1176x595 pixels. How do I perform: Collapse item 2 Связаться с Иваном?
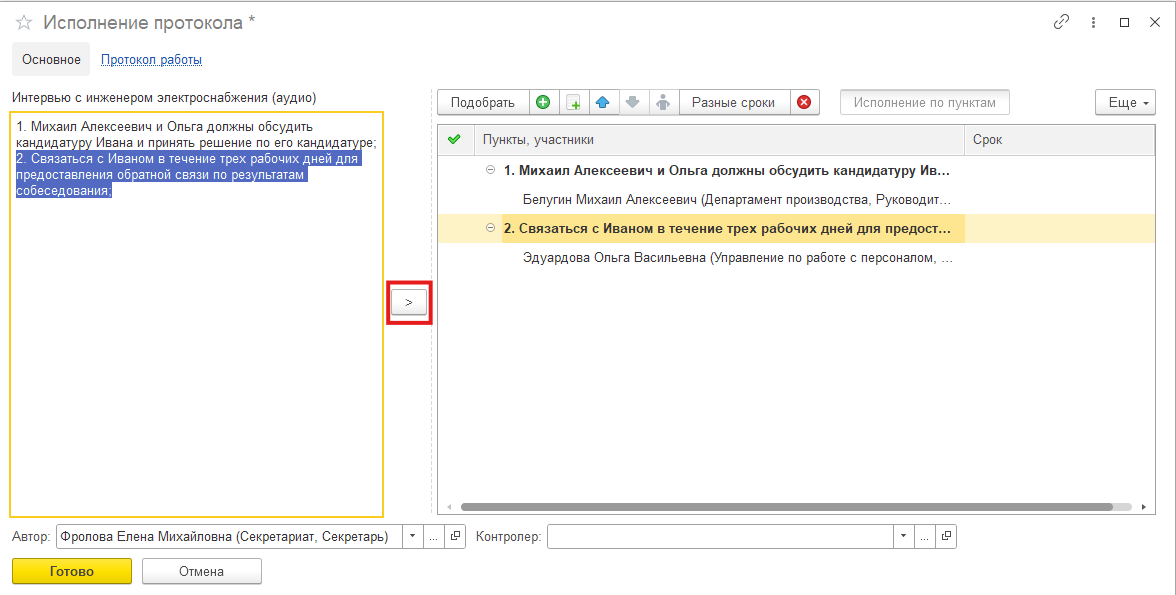click(x=490, y=228)
